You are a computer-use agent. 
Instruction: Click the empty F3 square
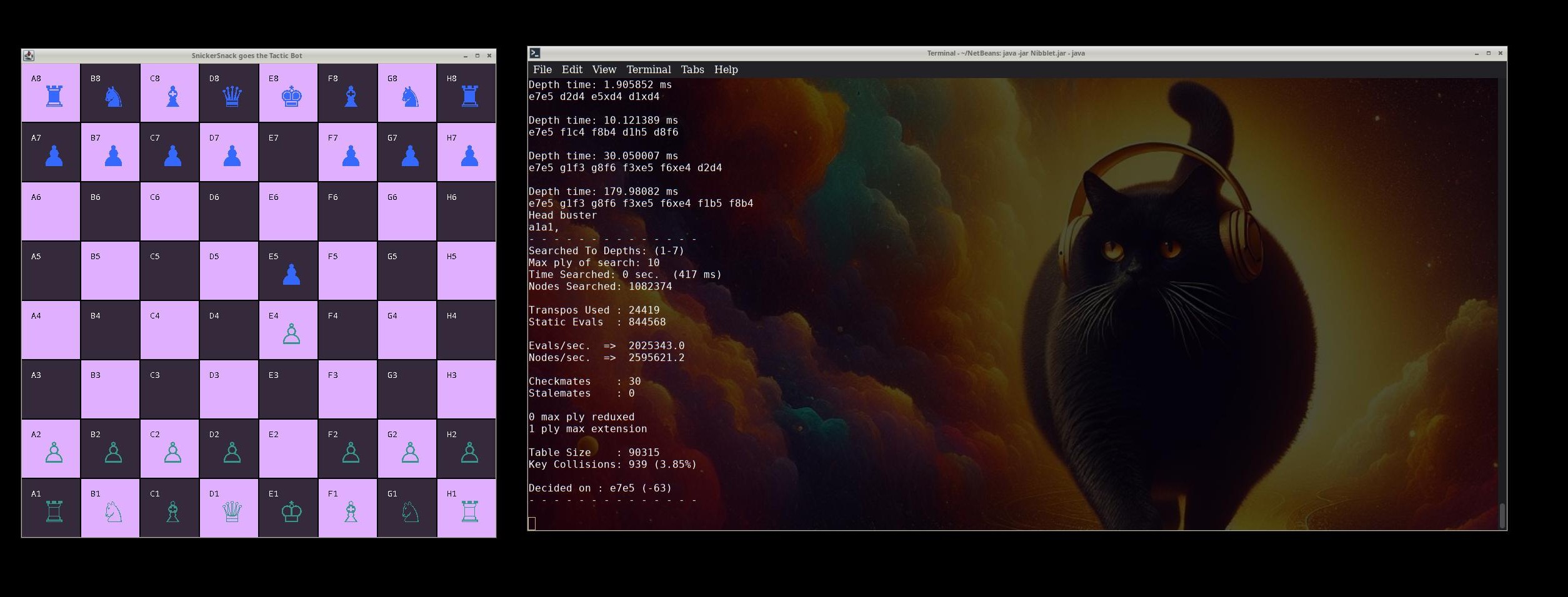[x=347, y=389]
